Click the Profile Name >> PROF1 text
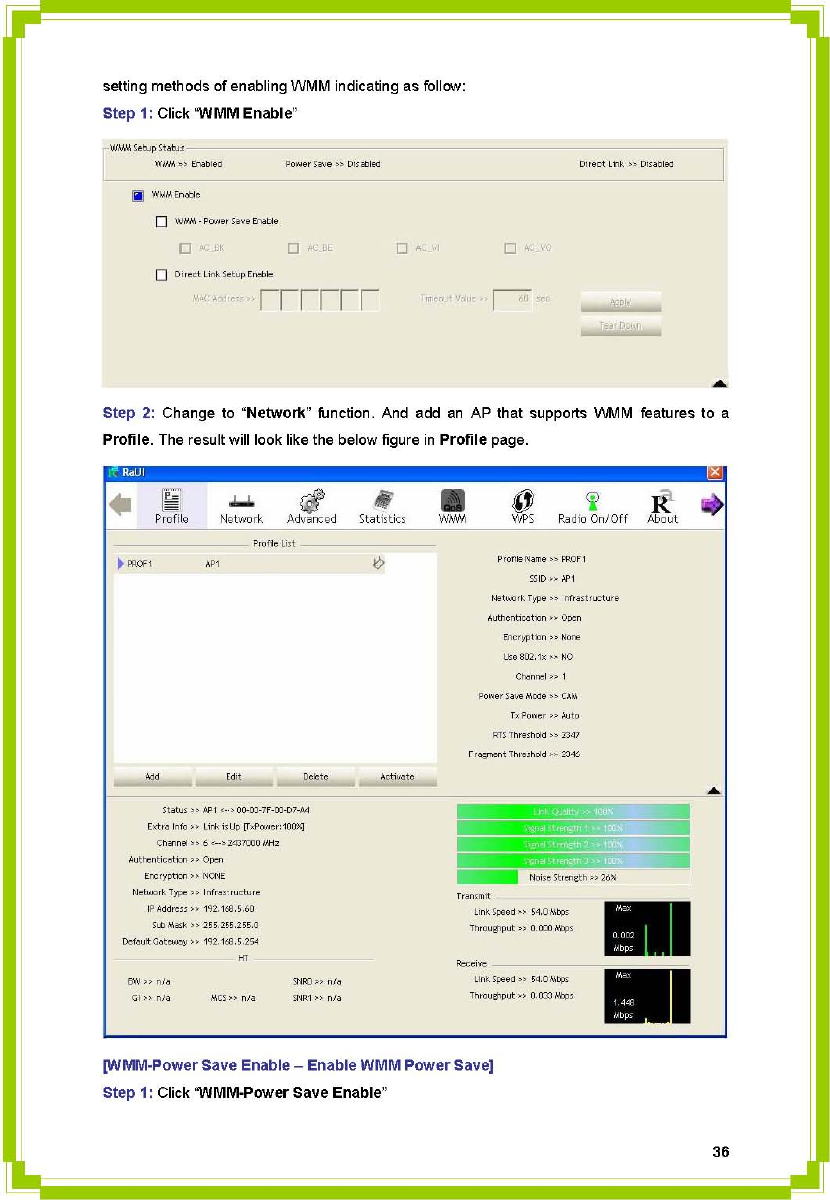 [x=542, y=559]
